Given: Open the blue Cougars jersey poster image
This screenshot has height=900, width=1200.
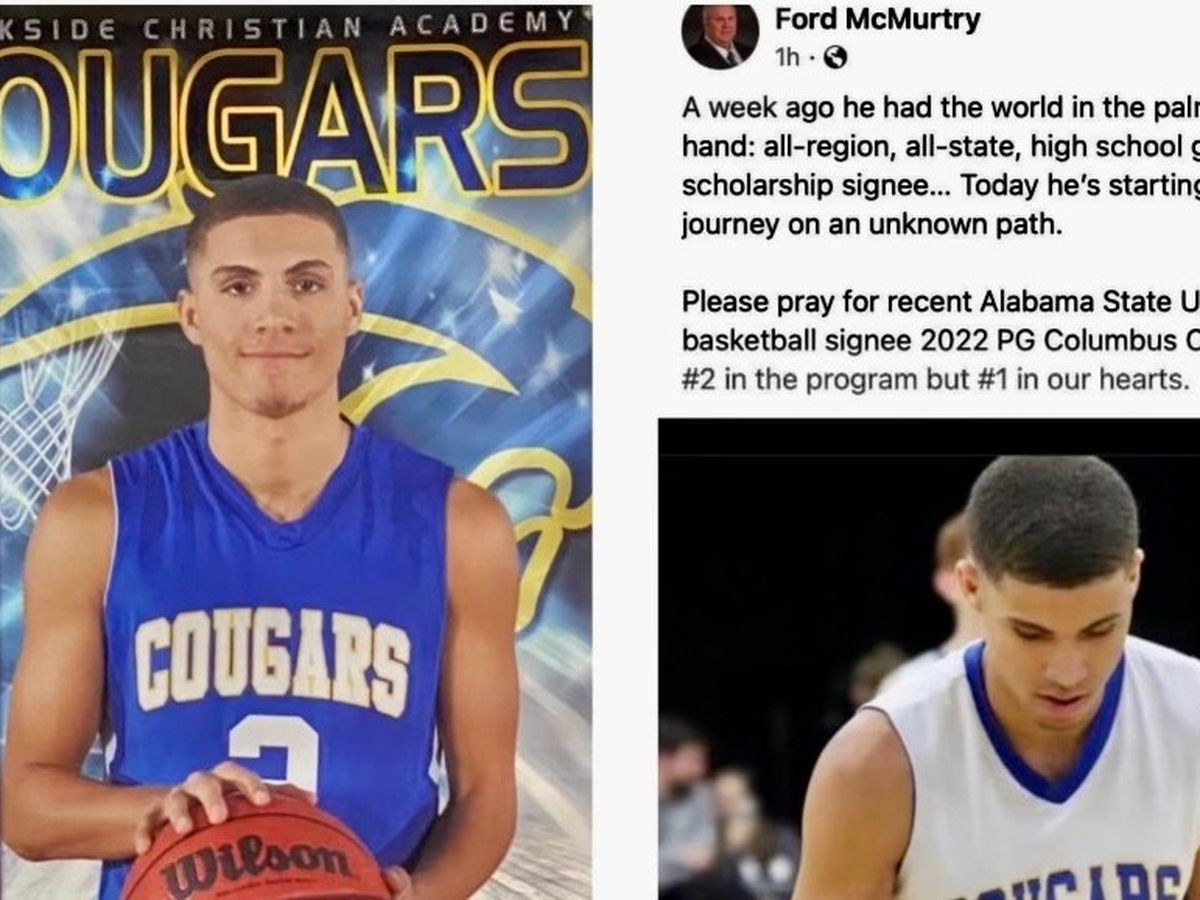Looking at the screenshot, I should [296, 452].
